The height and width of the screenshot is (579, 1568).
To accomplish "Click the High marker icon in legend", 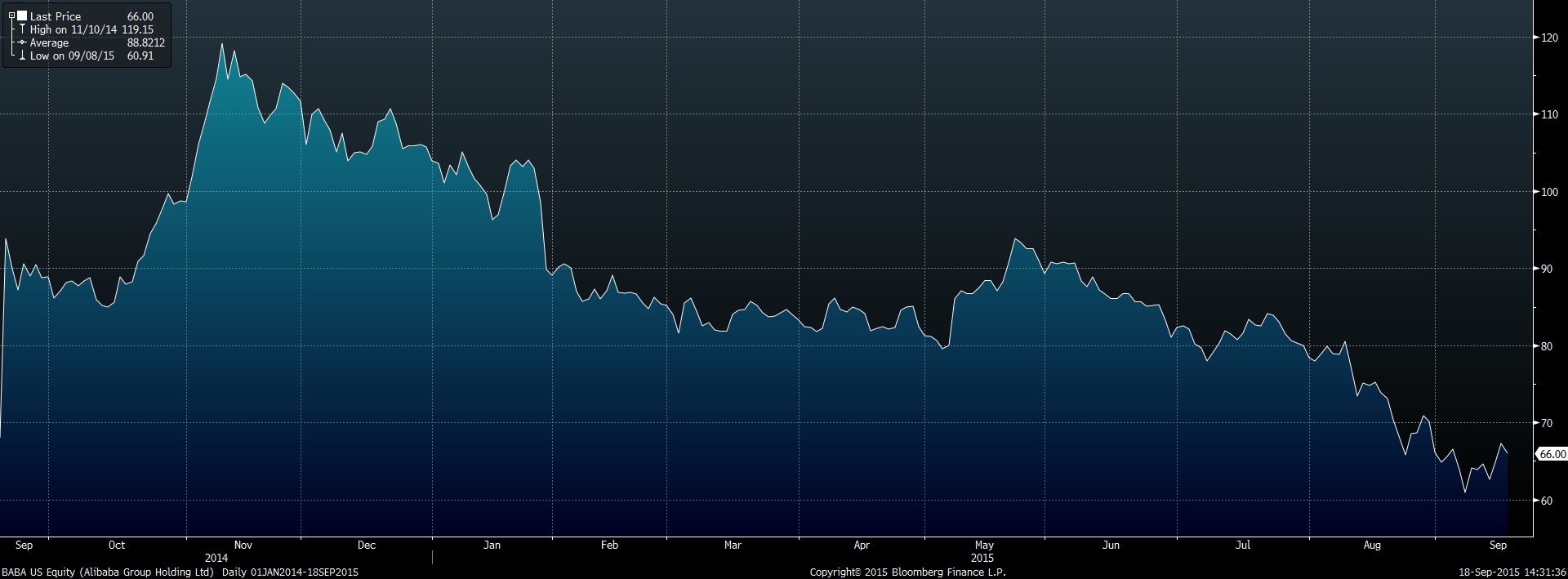I will click(22, 29).
